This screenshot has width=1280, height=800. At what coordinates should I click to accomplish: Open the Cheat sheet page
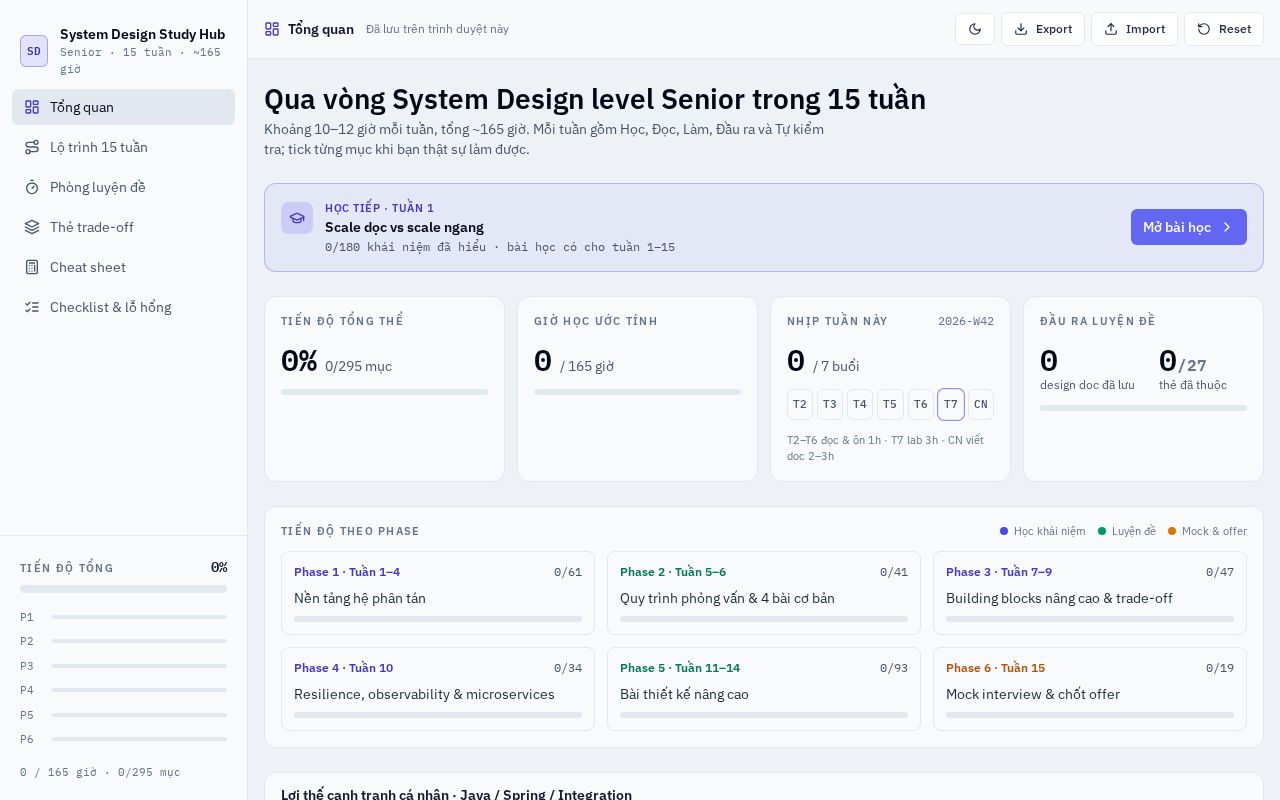[123, 267]
